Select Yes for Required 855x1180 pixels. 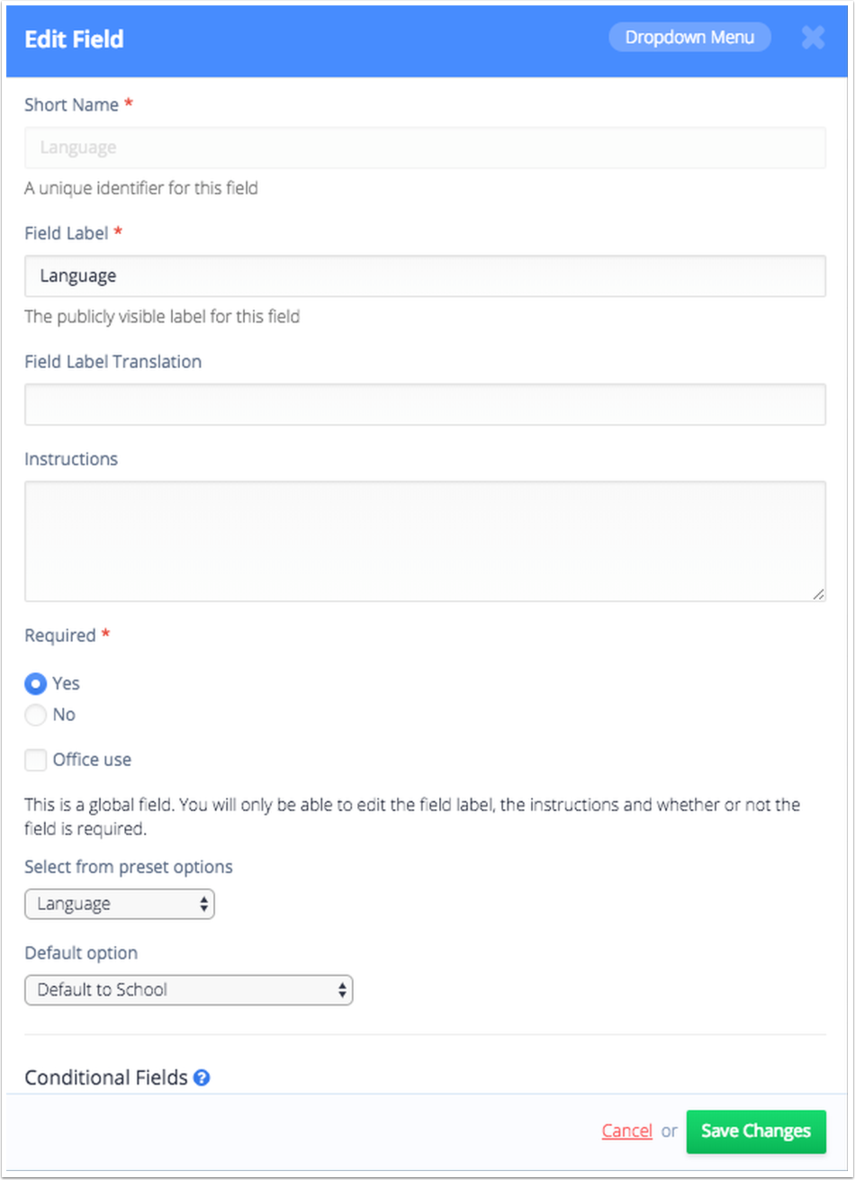[35, 683]
